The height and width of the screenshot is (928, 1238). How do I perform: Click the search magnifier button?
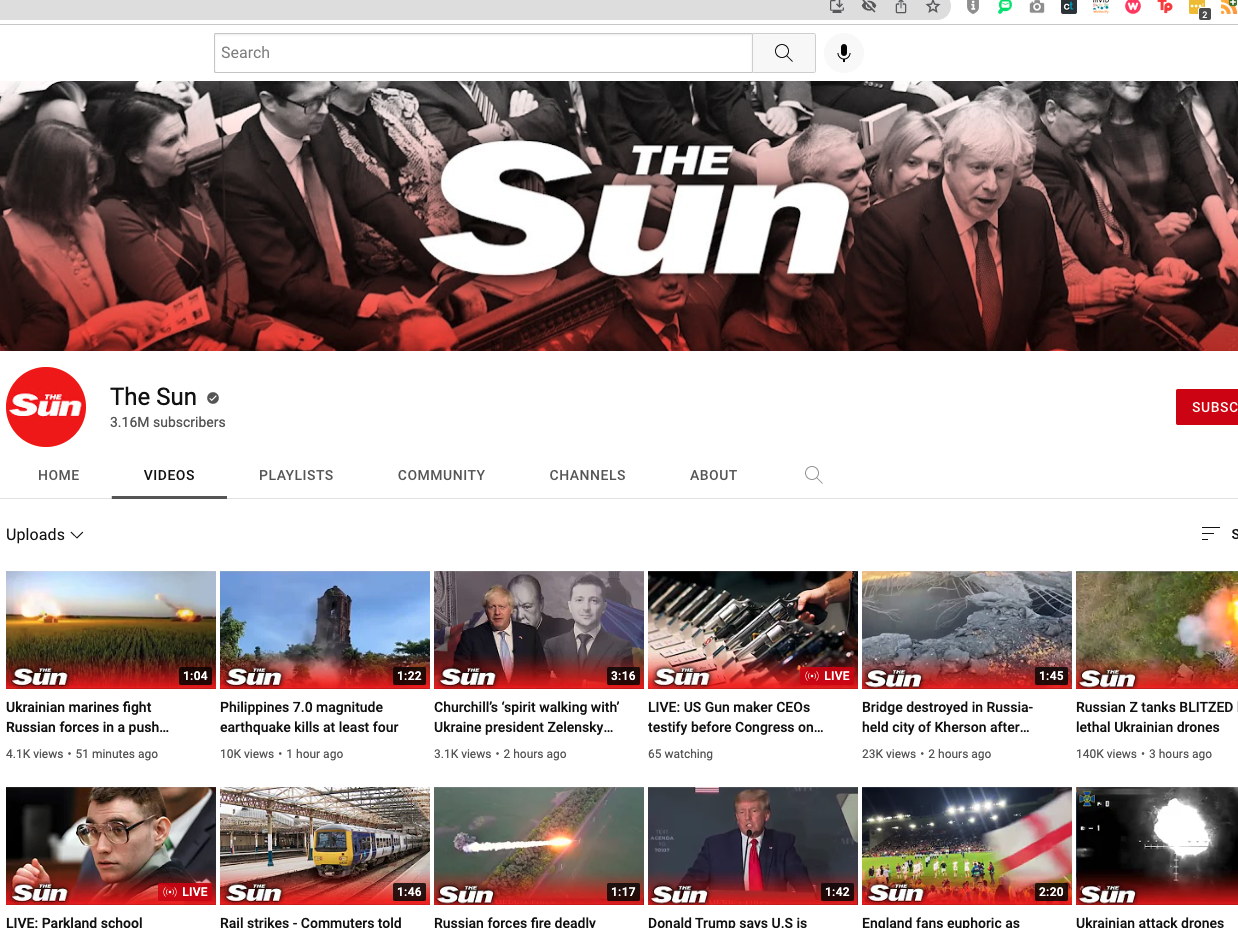[784, 53]
